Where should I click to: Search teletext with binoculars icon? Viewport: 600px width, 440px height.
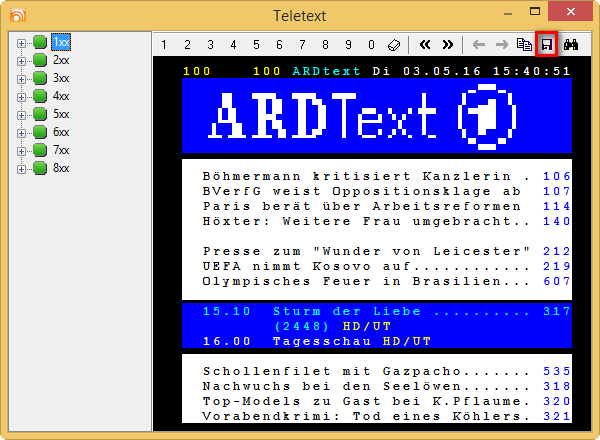point(571,45)
